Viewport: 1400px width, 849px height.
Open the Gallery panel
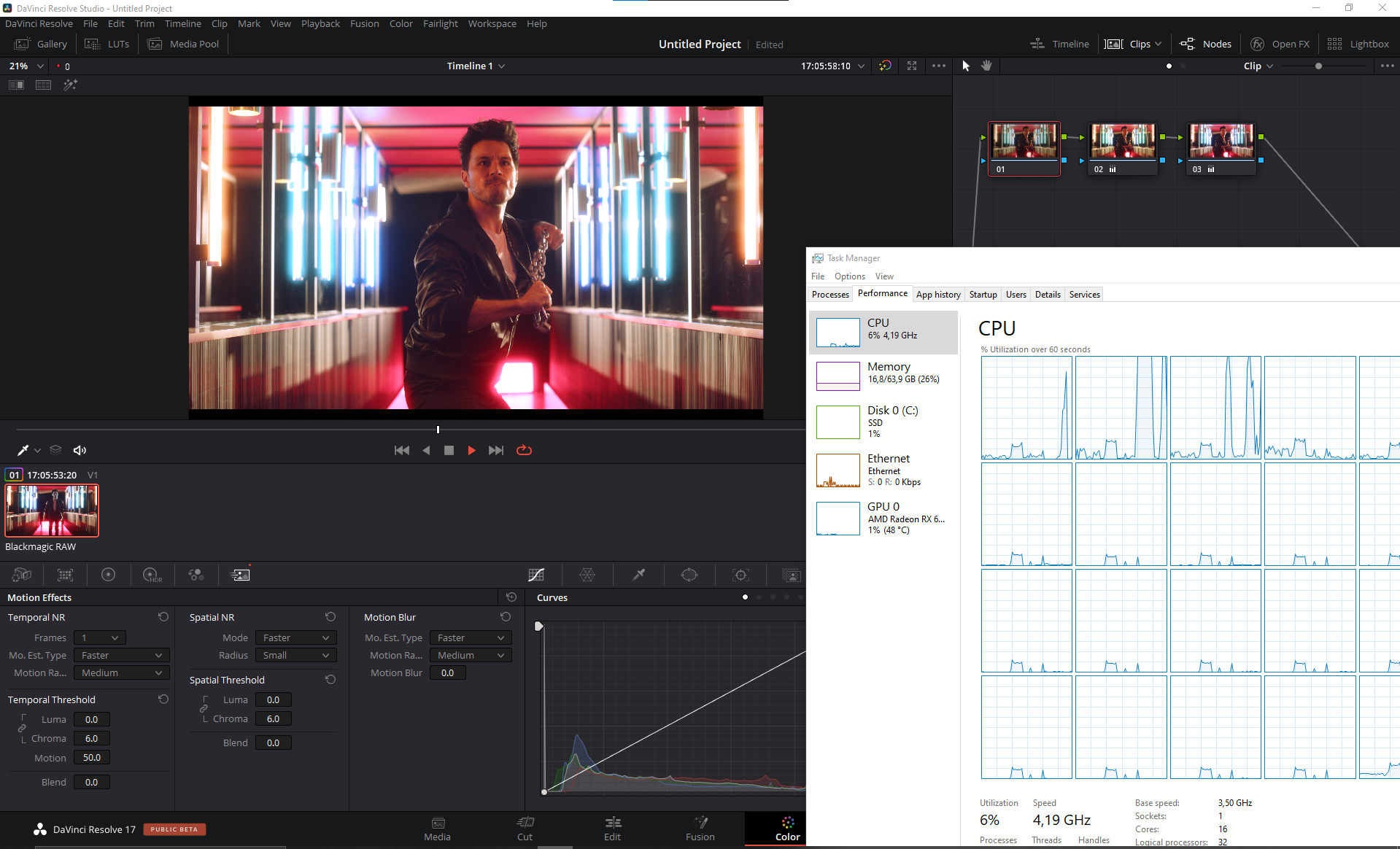coord(41,44)
